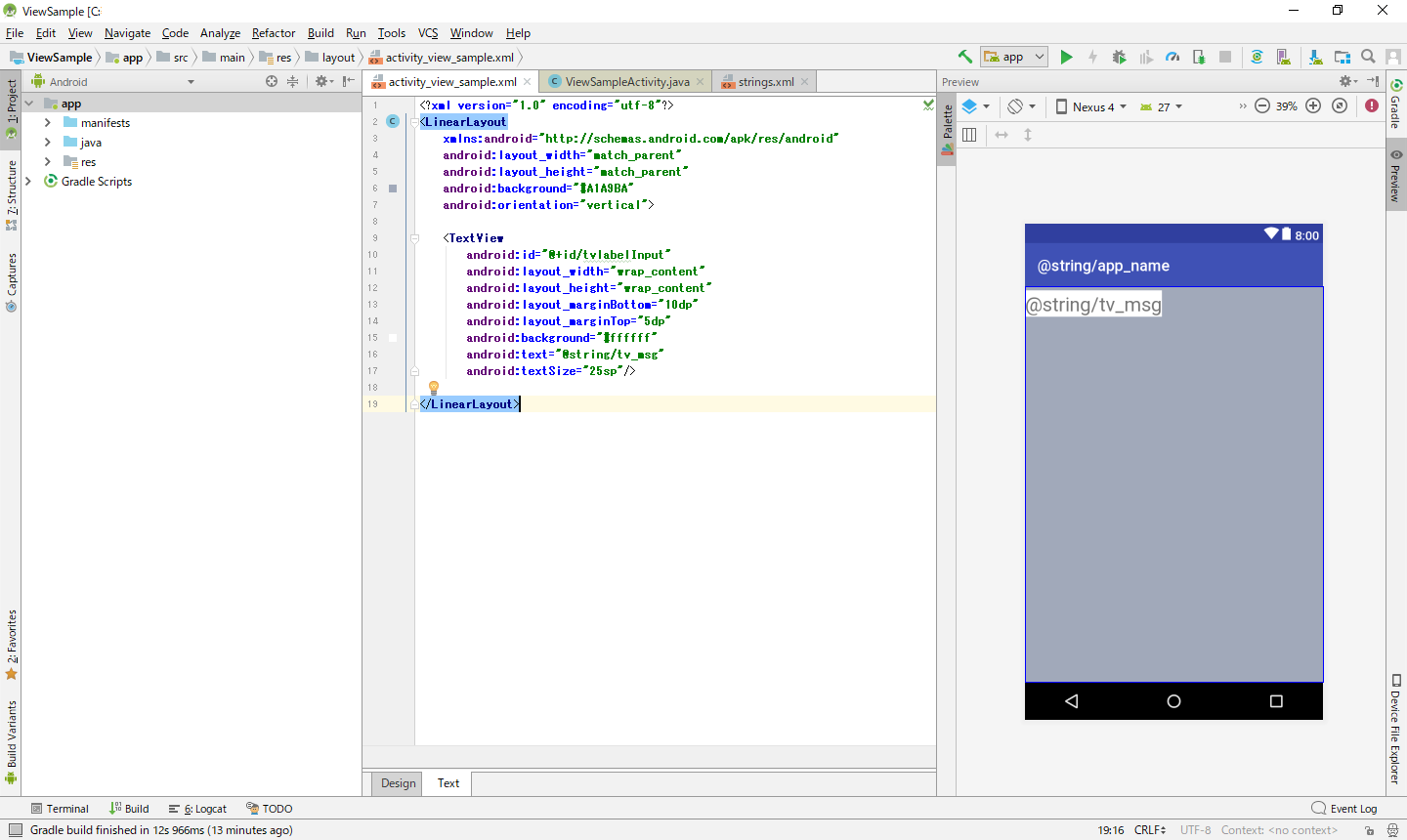The image size is (1407, 840).
Task: Open the Refactor menu
Action: tap(273, 33)
